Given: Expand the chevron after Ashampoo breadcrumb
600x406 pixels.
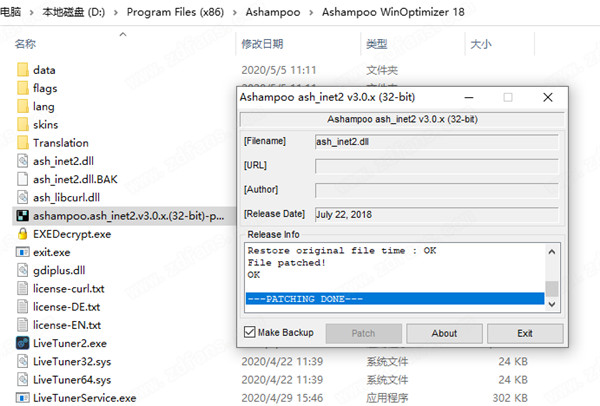Looking at the screenshot, I should [x=311, y=13].
